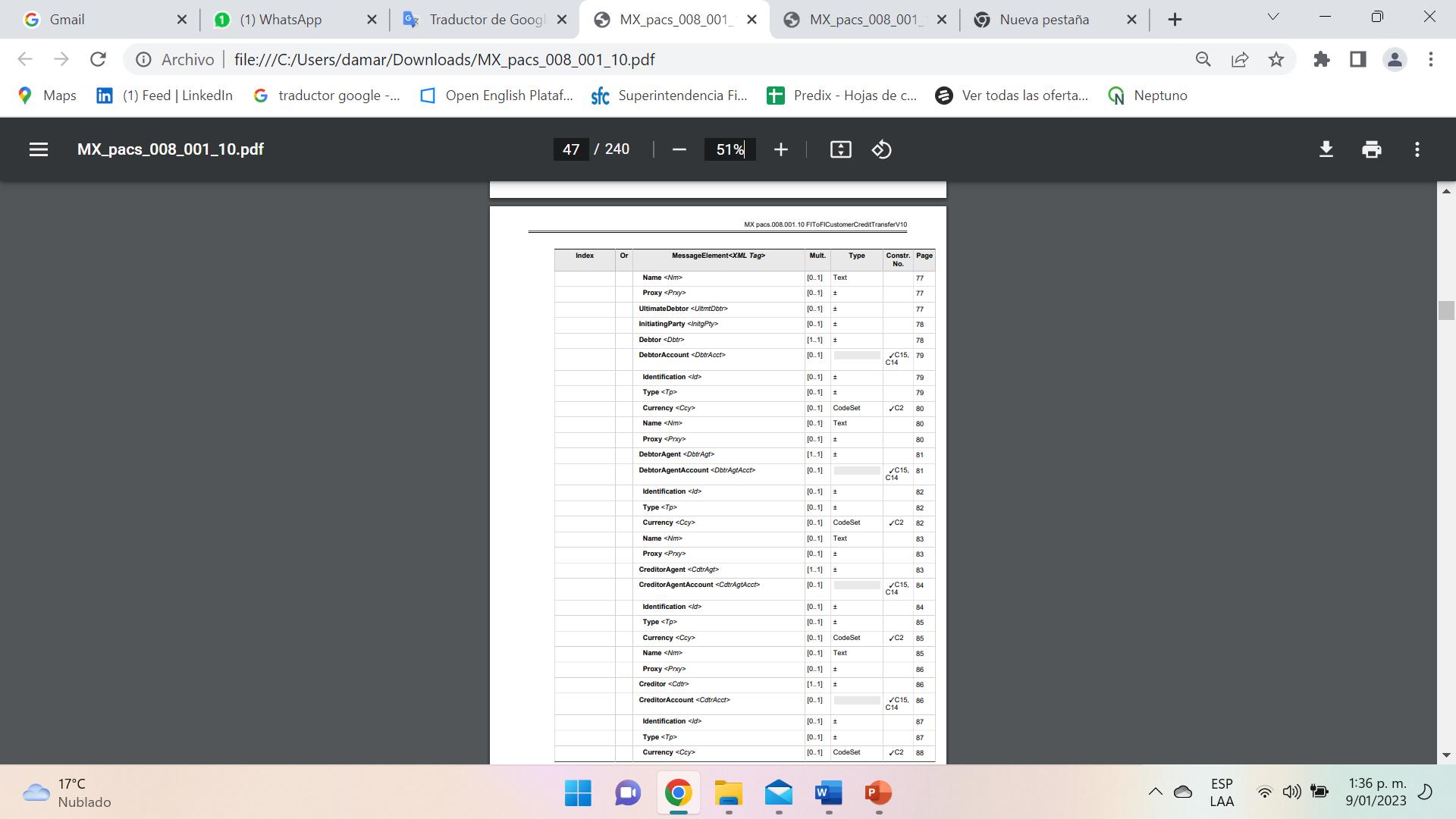Rotate the PDF counterclockwise

coord(881,149)
